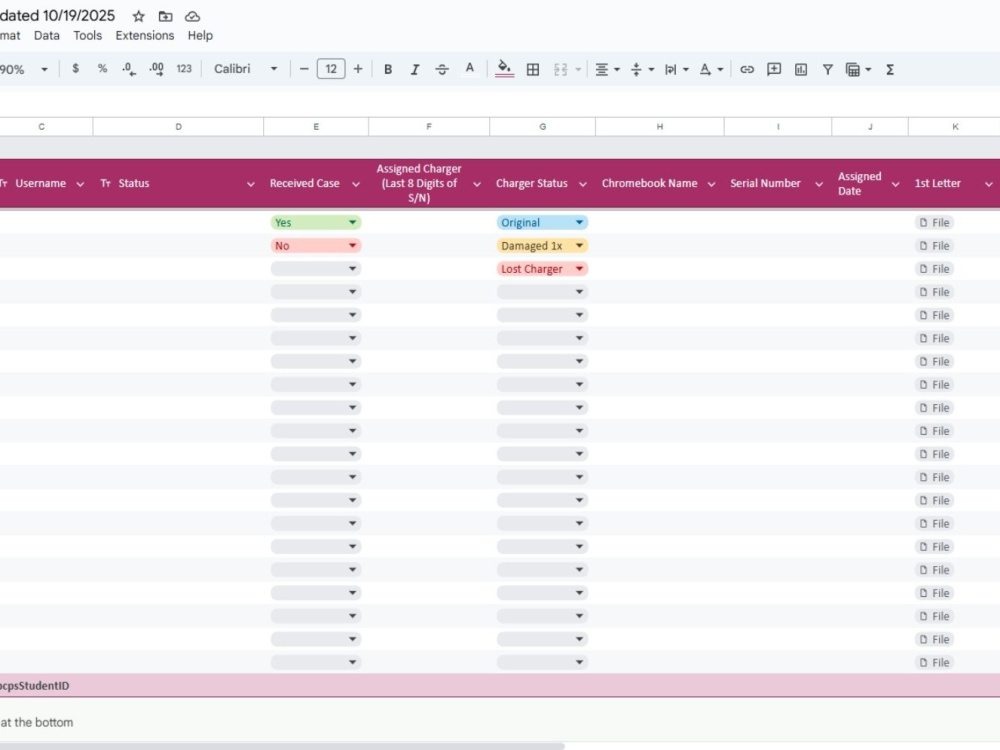The image size is (1000, 750).
Task: Create a filter
Action: coord(827,70)
